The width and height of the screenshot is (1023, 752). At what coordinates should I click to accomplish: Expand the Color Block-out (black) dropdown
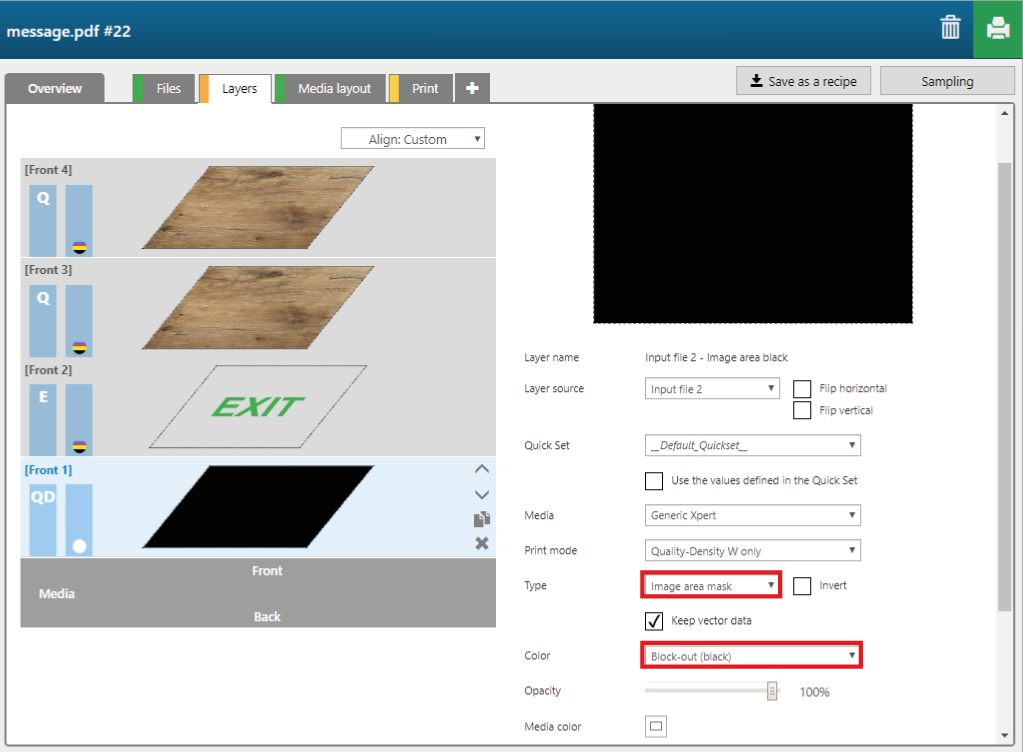click(752, 656)
